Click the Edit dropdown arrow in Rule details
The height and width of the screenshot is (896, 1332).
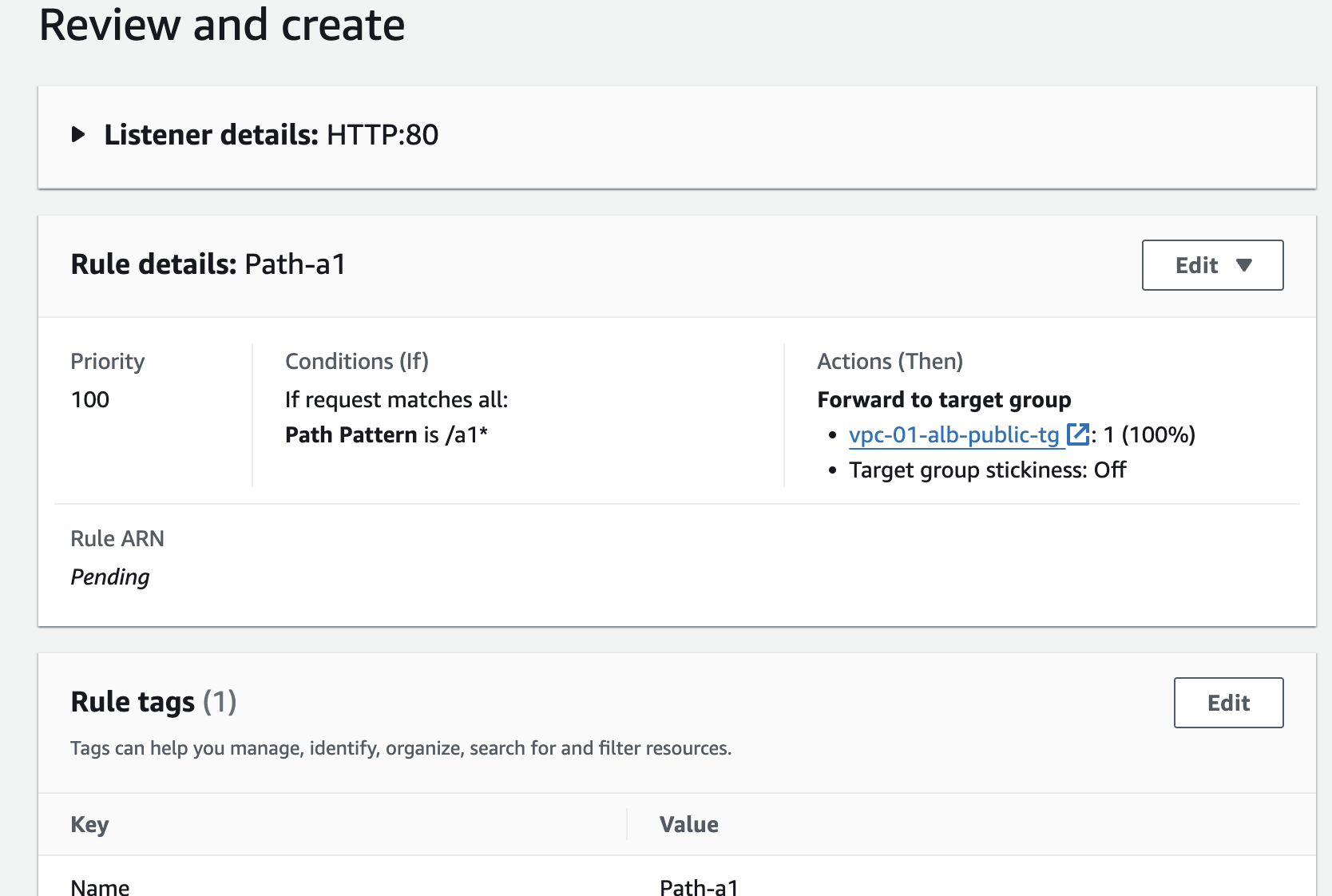[x=1243, y=265]
